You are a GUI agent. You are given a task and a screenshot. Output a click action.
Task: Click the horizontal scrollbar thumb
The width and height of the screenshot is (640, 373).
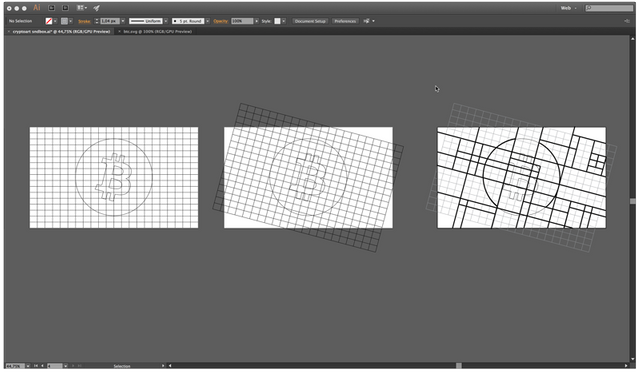(x=459, y=366)
